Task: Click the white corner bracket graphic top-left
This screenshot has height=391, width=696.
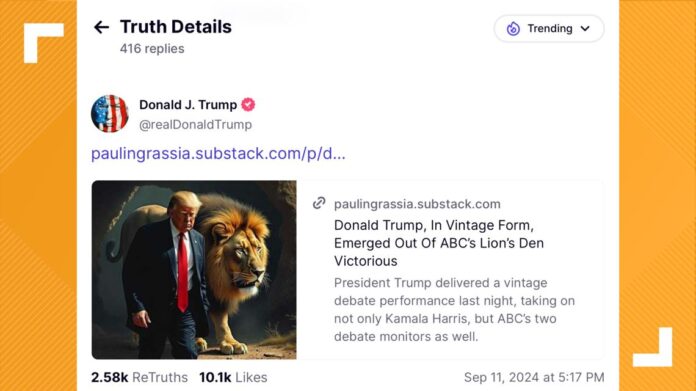Action: click(x=44, y=43)
